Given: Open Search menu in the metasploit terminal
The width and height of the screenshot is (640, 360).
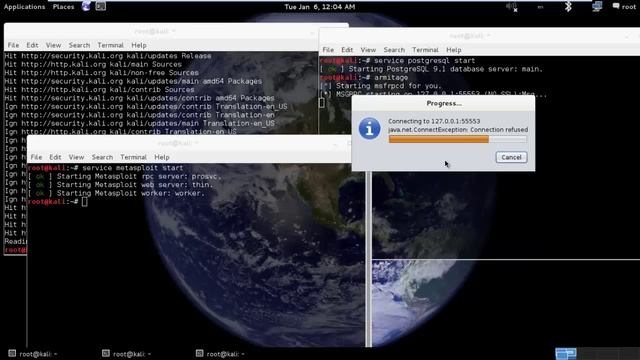Looking at the screenshot, I should [102, 157].
